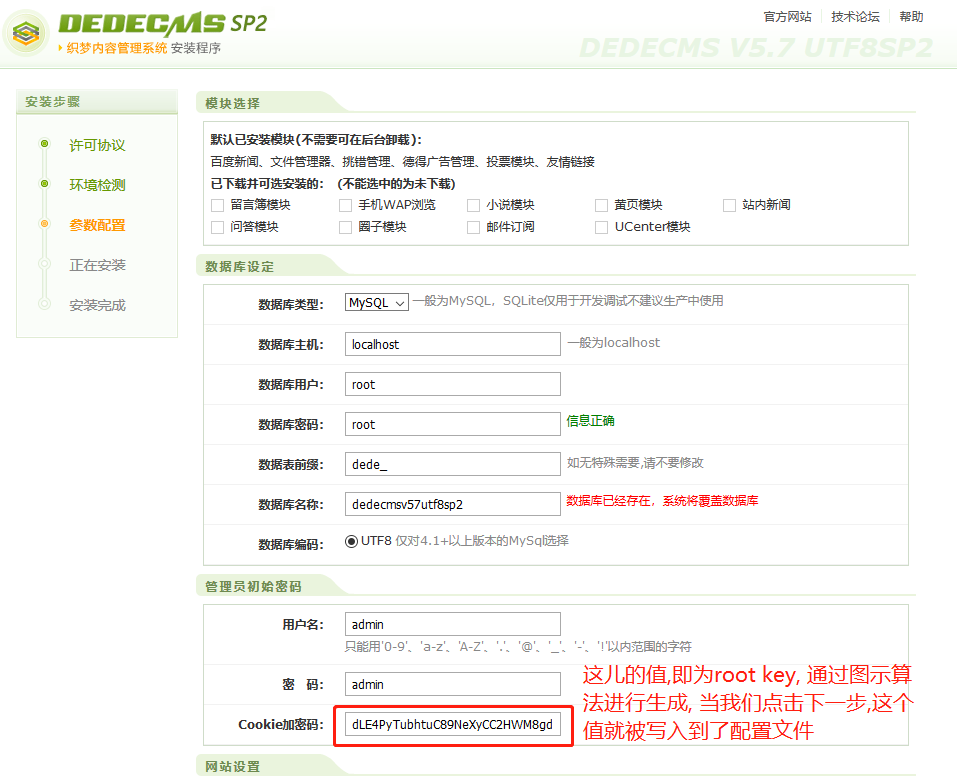This screenshot has width=957, height=781.
Task: Click the 数据库设定 section header
Action: (239, 267)
